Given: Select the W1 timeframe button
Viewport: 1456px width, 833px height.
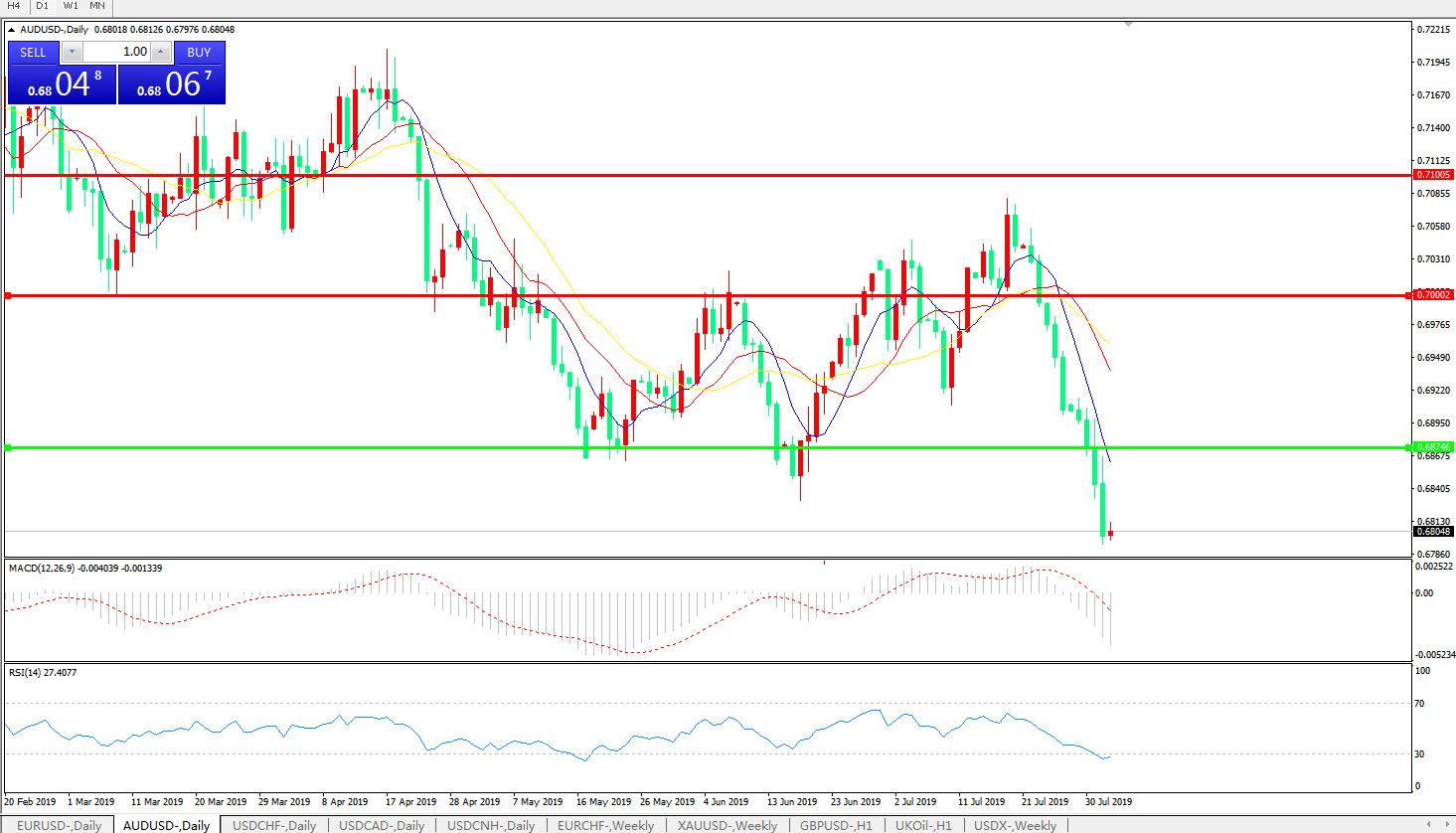Looking at the screenshot, I should pyautogui.click(x=71, y=6).
